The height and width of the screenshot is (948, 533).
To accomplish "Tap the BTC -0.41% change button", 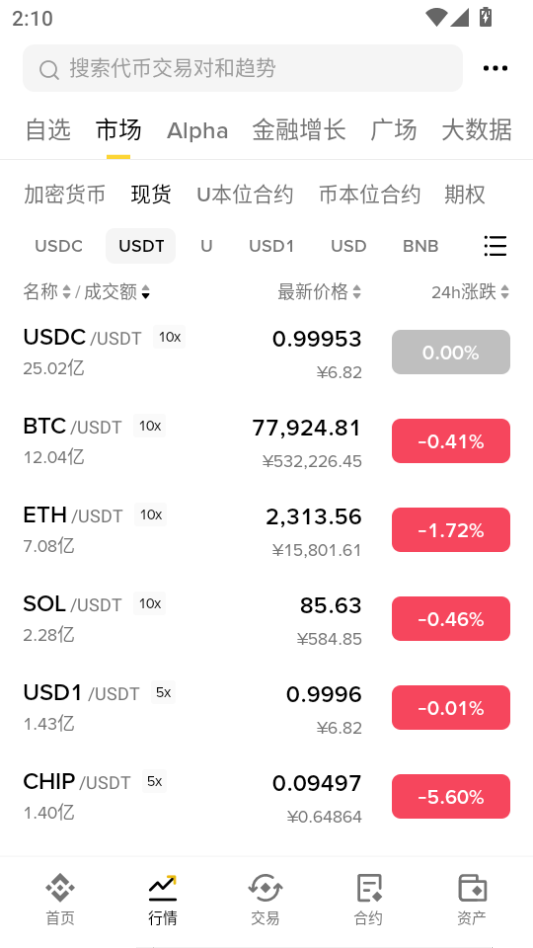I will tap(451, 441).
